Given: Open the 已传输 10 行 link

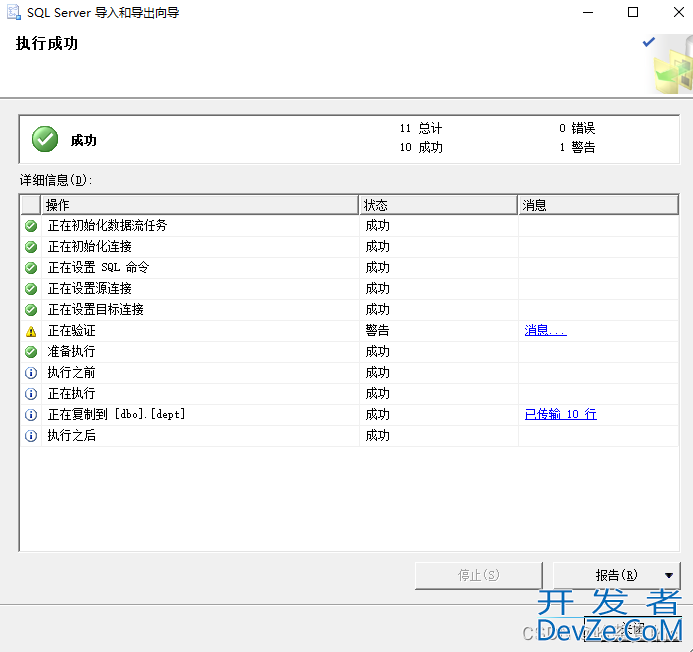Looking at the screenshot, I should (560, 414).
